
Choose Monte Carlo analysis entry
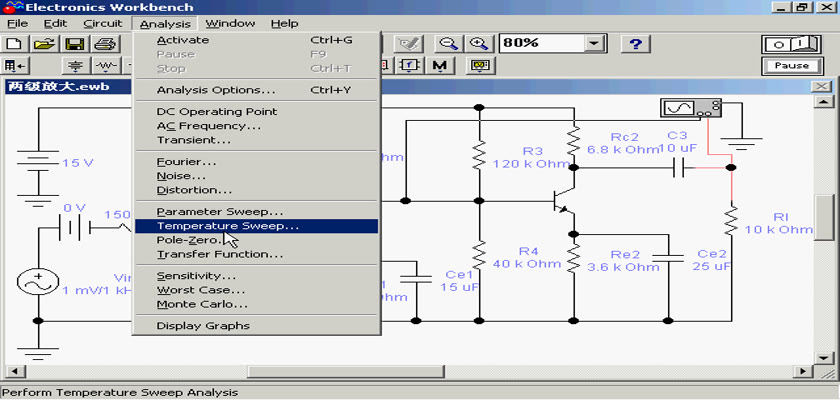point(257,304)
